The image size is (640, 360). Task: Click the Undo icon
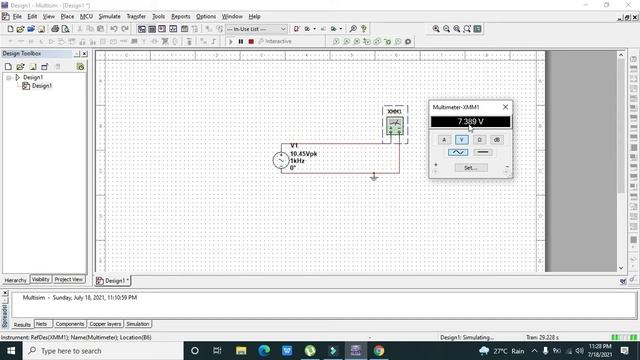(114, 29)
